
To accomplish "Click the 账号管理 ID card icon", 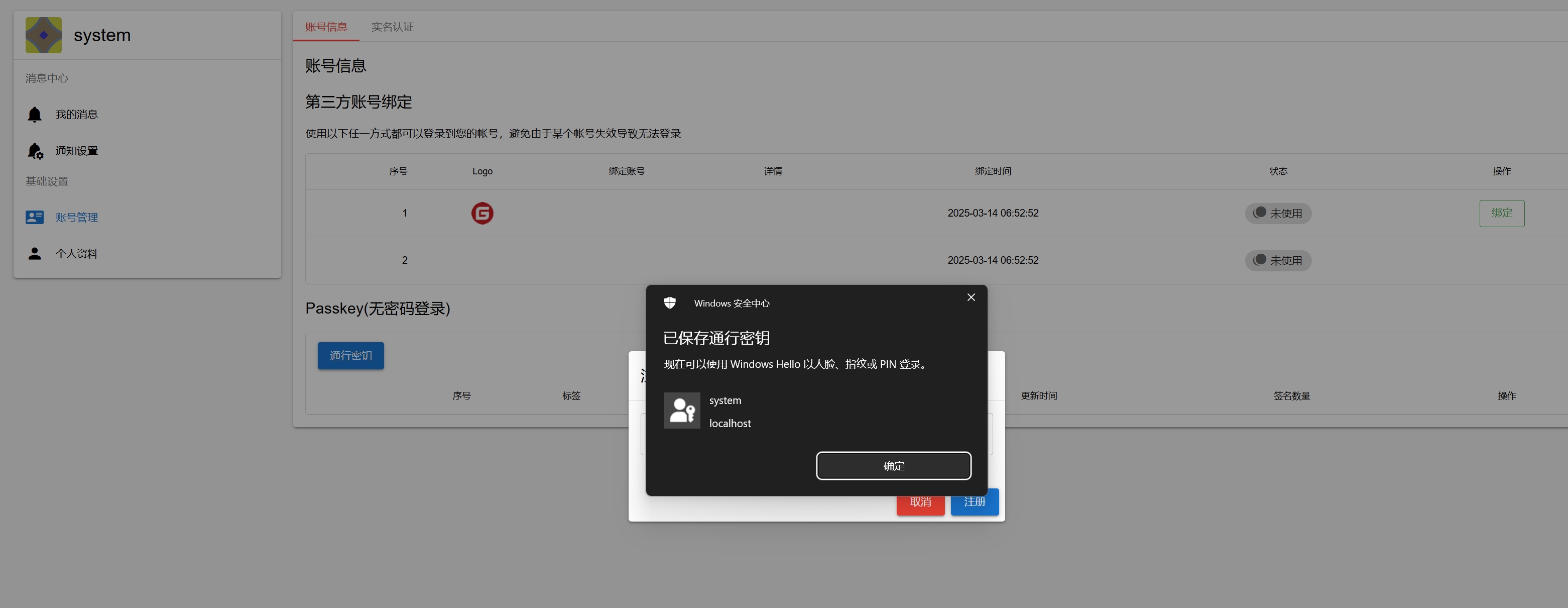I will pyautogui.click(x=35, y=217).
